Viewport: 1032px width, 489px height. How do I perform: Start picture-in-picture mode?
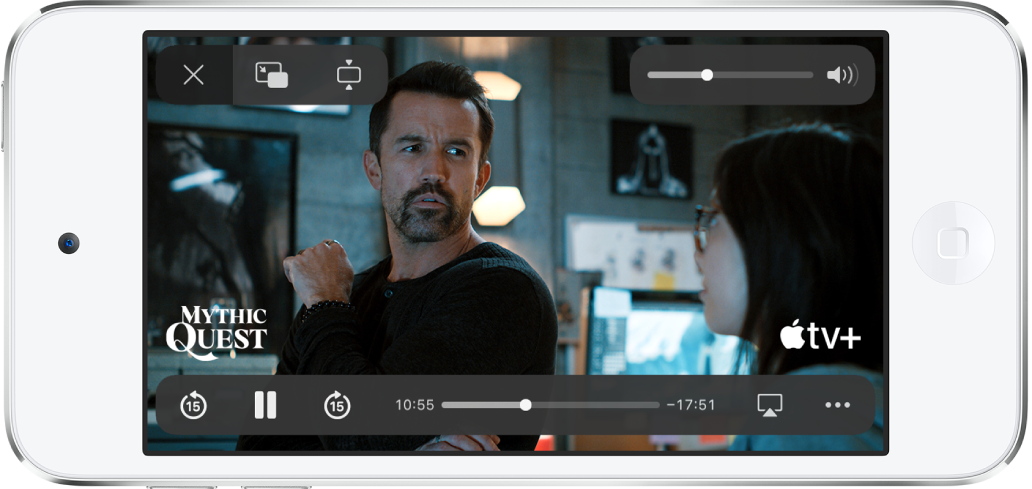[272, 75]
